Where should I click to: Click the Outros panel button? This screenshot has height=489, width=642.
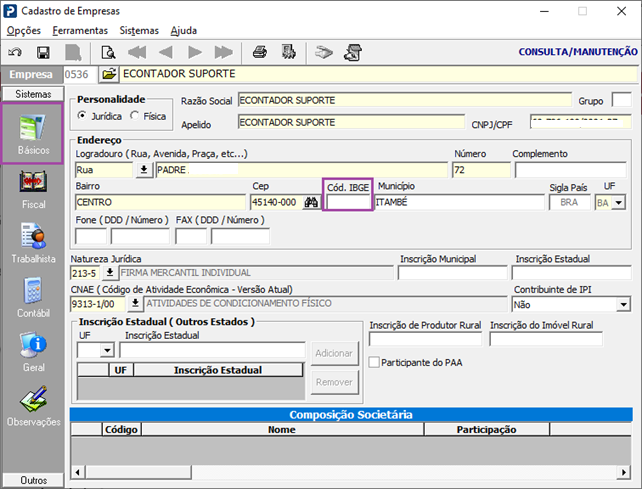[x=33, y=480]
